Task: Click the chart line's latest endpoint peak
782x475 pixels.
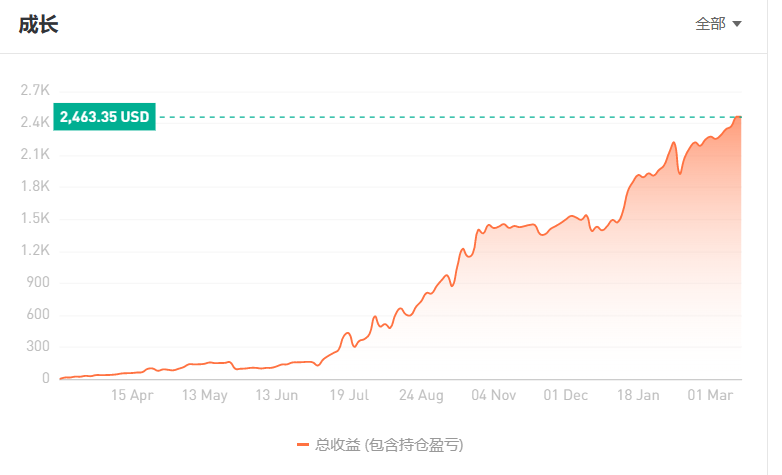Action: point(739,117)
